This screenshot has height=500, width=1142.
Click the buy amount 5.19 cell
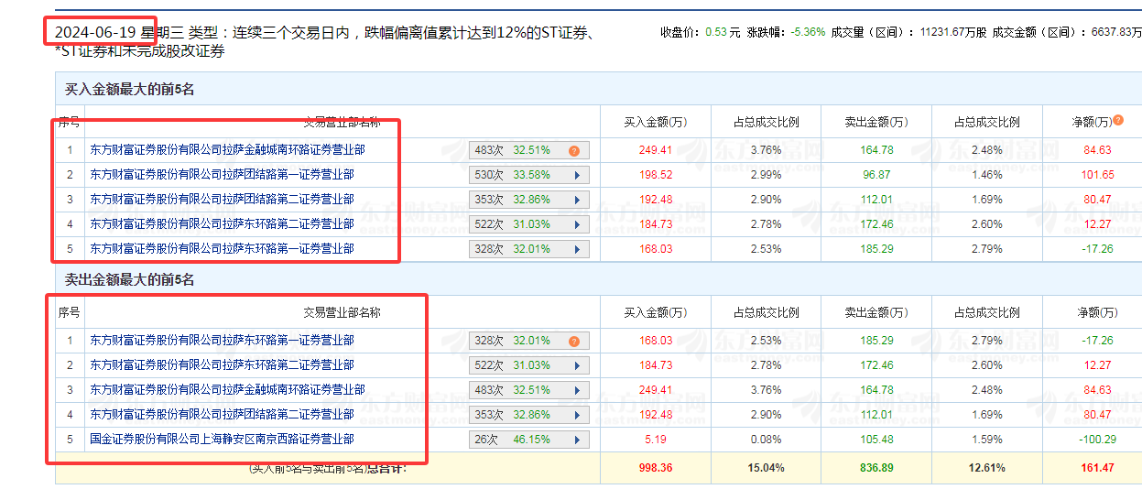coord(655,440)
